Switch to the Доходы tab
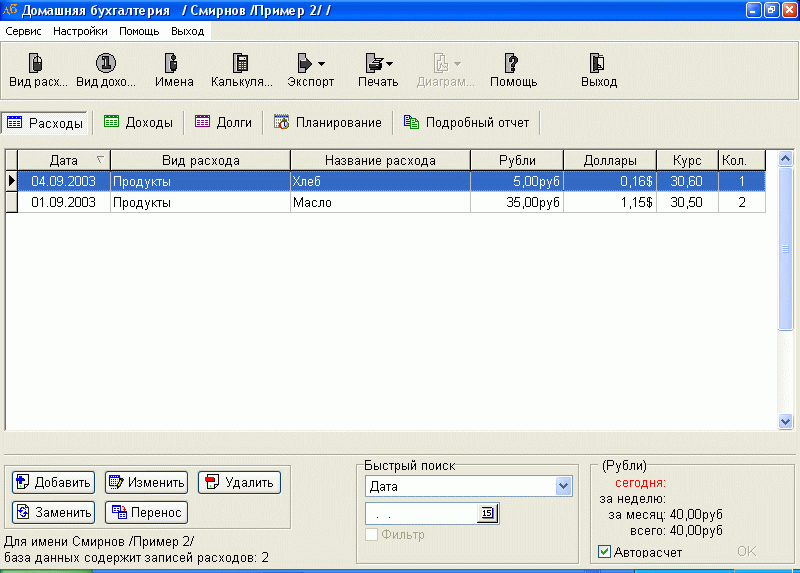The height and width of the screenshot is (573, 800). pos(139,122)
